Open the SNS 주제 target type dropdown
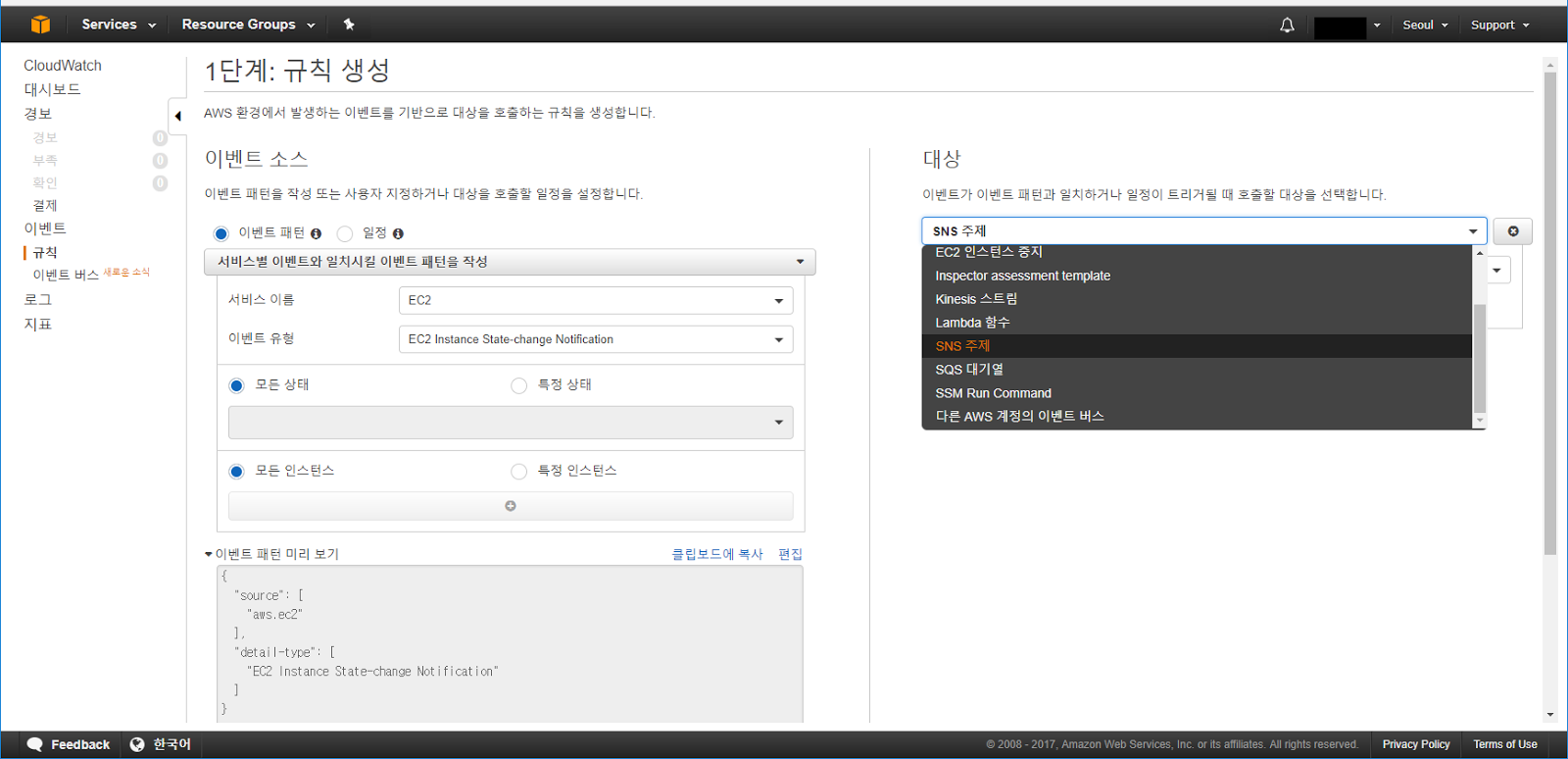 (x=1204, y=231)
